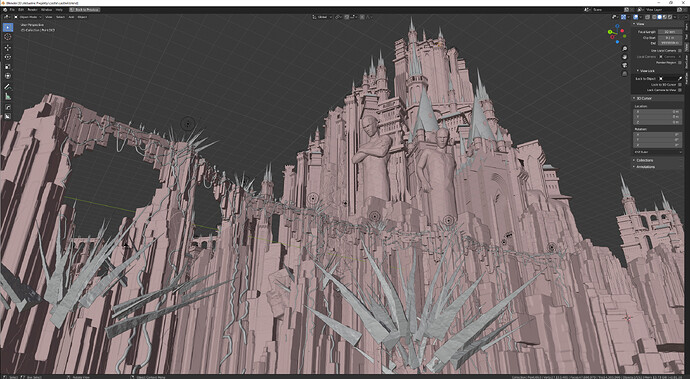Open the viewport Select menu
This screenshot has height=379, width=690.
click(x=60, y=17)
